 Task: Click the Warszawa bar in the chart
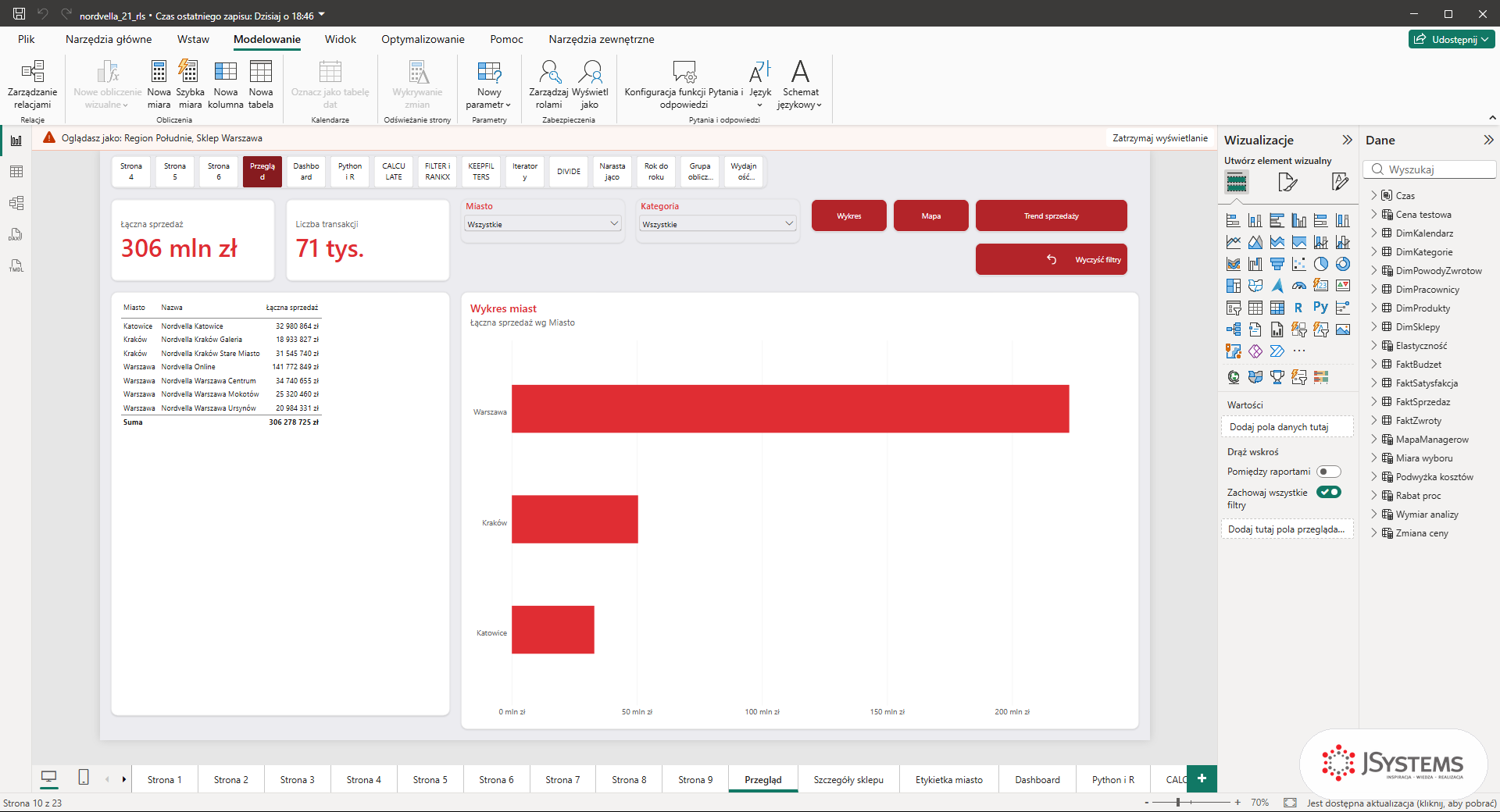click(x=790, y=408)
